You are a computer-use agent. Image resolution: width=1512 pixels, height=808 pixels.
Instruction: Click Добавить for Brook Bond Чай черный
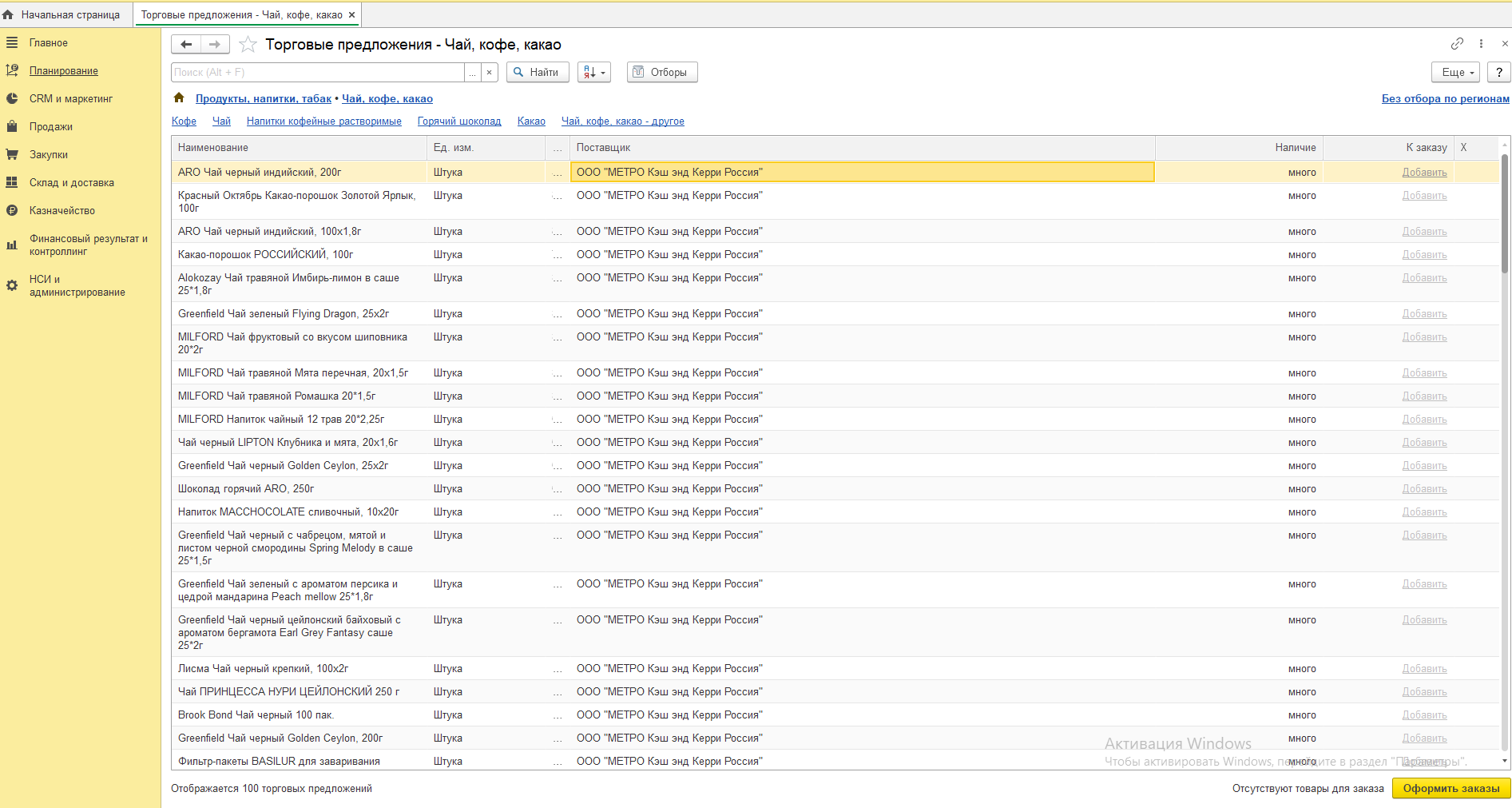(1424, 714)
